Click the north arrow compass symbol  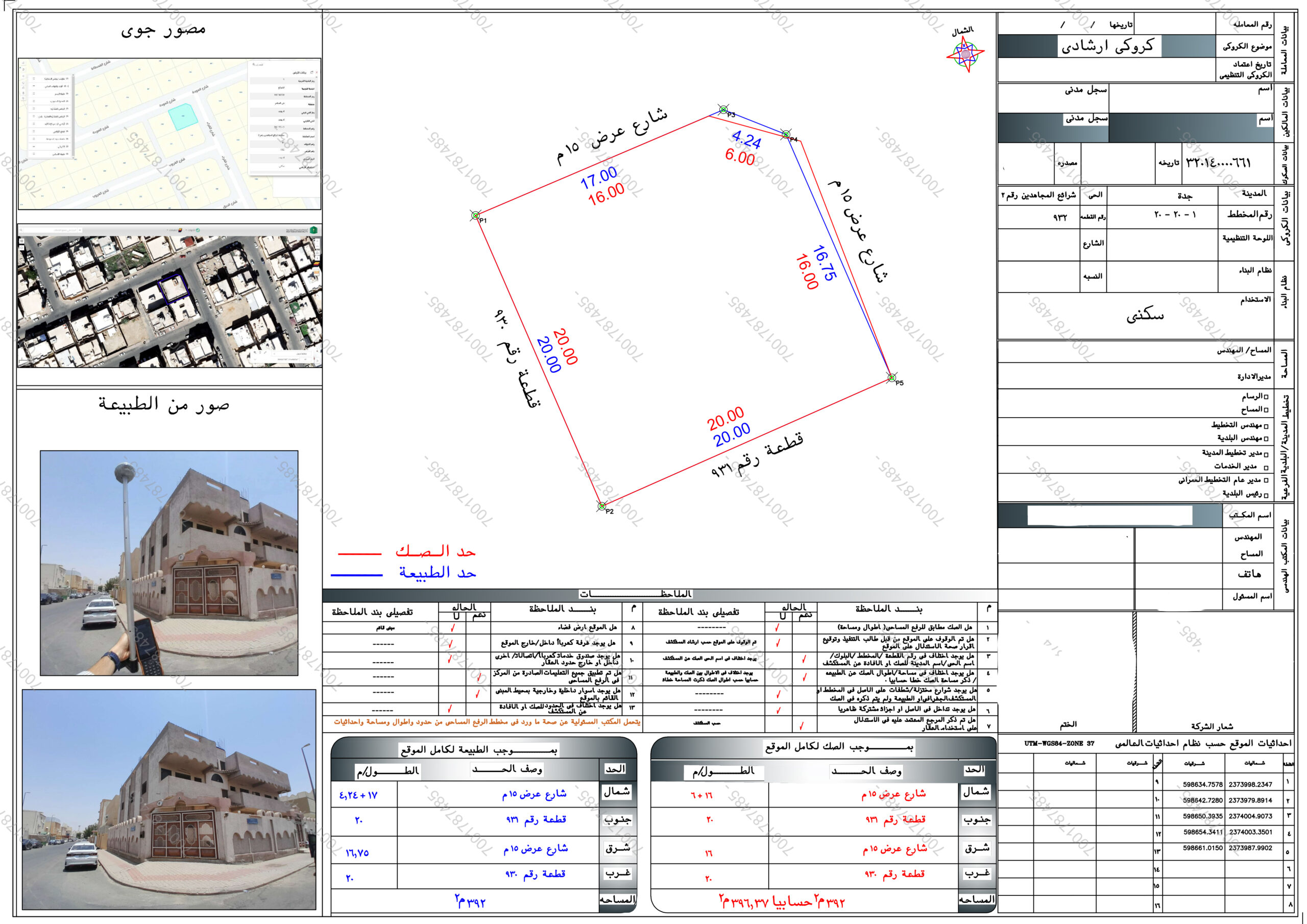(x=965, y=54)
